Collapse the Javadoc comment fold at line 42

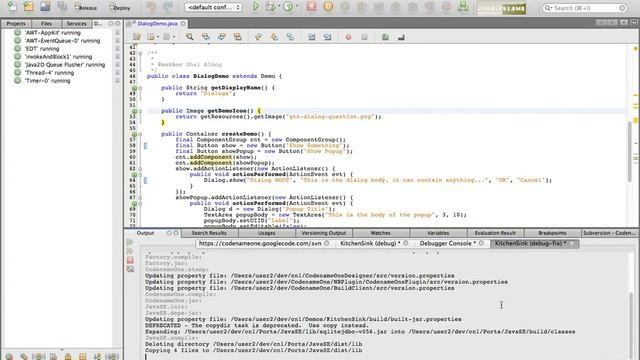[140, 53]
